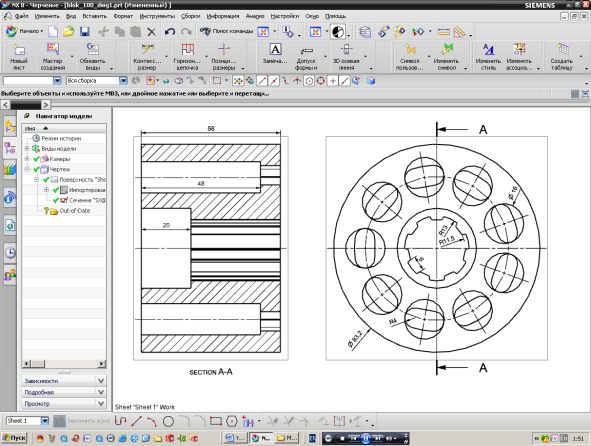This screenshot has width=591, height=446.
Task: Select the 3D осевая линия tool
Action: pos(346,57)
